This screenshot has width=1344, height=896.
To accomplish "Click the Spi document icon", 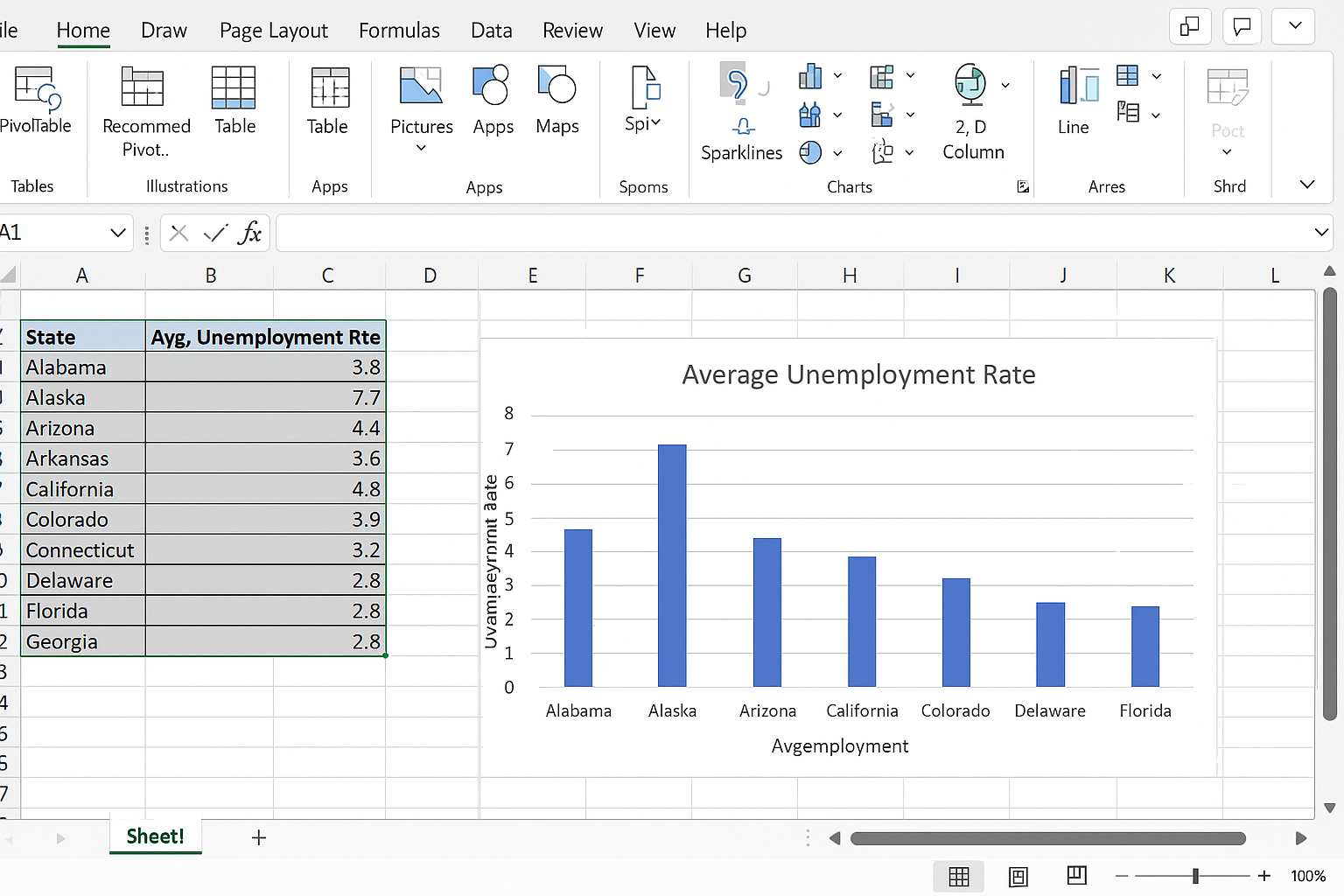I will [x=646, y=87].
